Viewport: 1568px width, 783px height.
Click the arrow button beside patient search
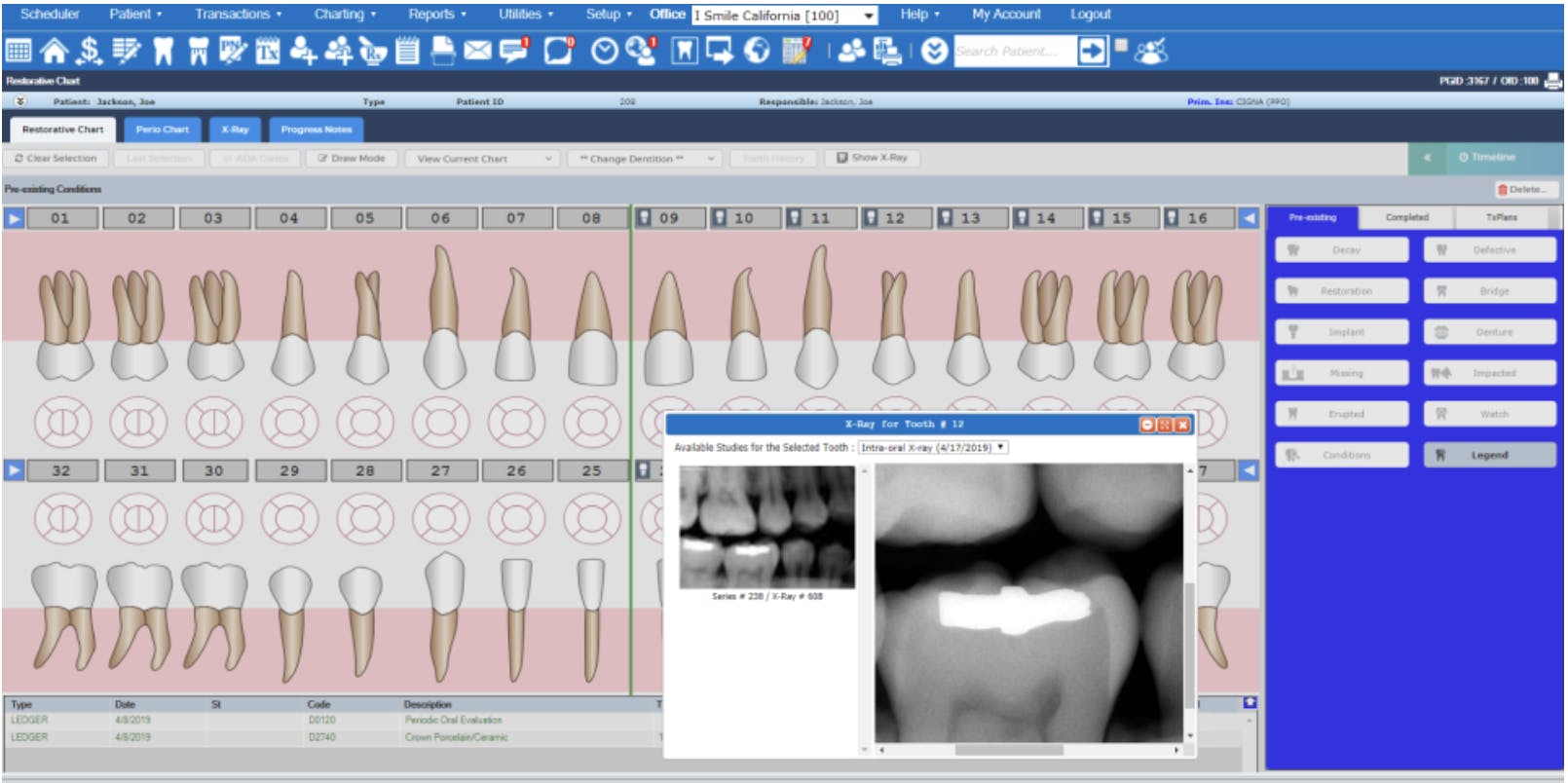1093,51
